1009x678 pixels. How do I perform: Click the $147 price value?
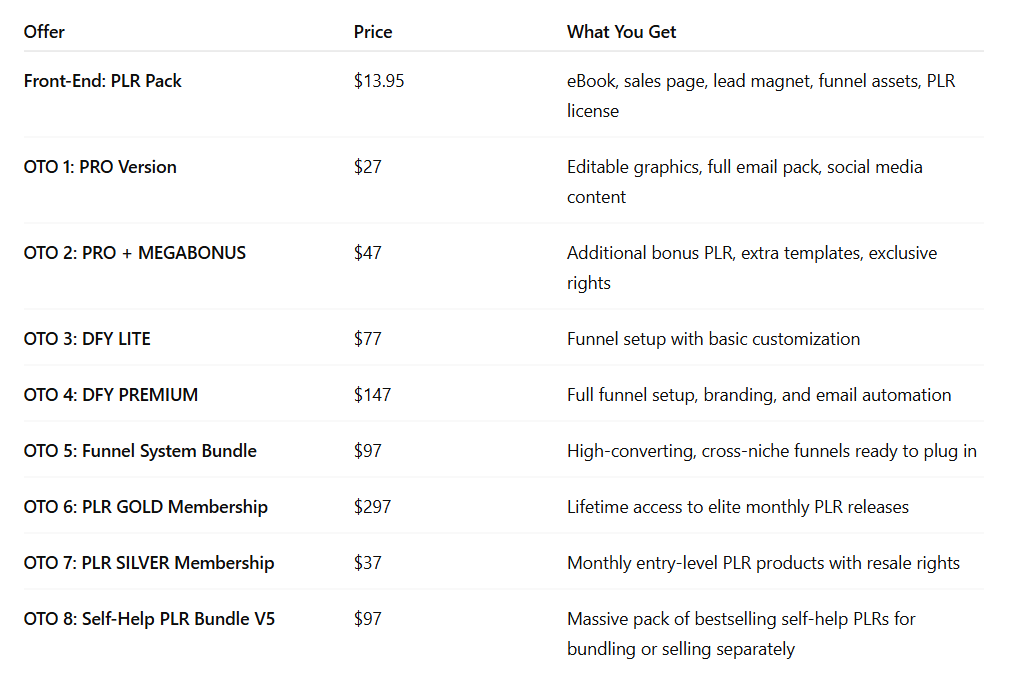[x=372, y=395]
